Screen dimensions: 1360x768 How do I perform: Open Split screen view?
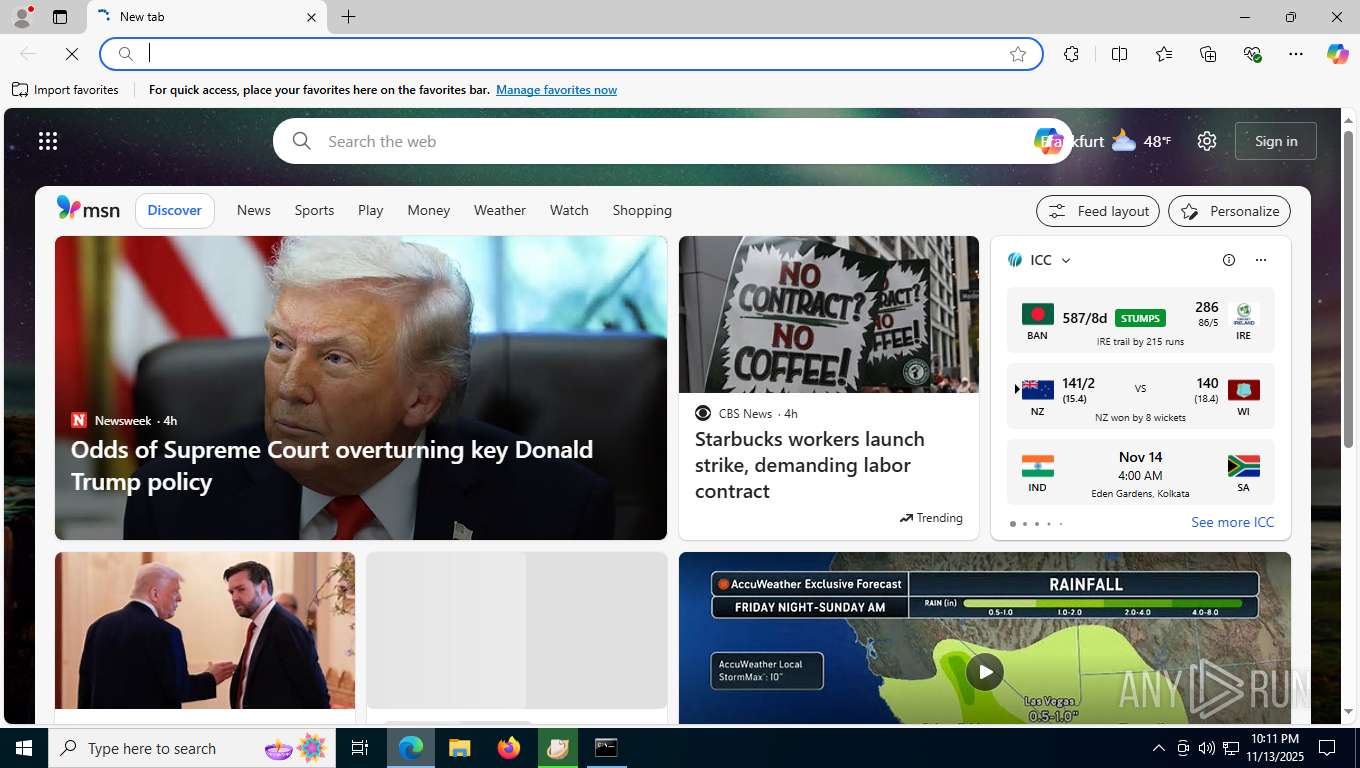1120,54
